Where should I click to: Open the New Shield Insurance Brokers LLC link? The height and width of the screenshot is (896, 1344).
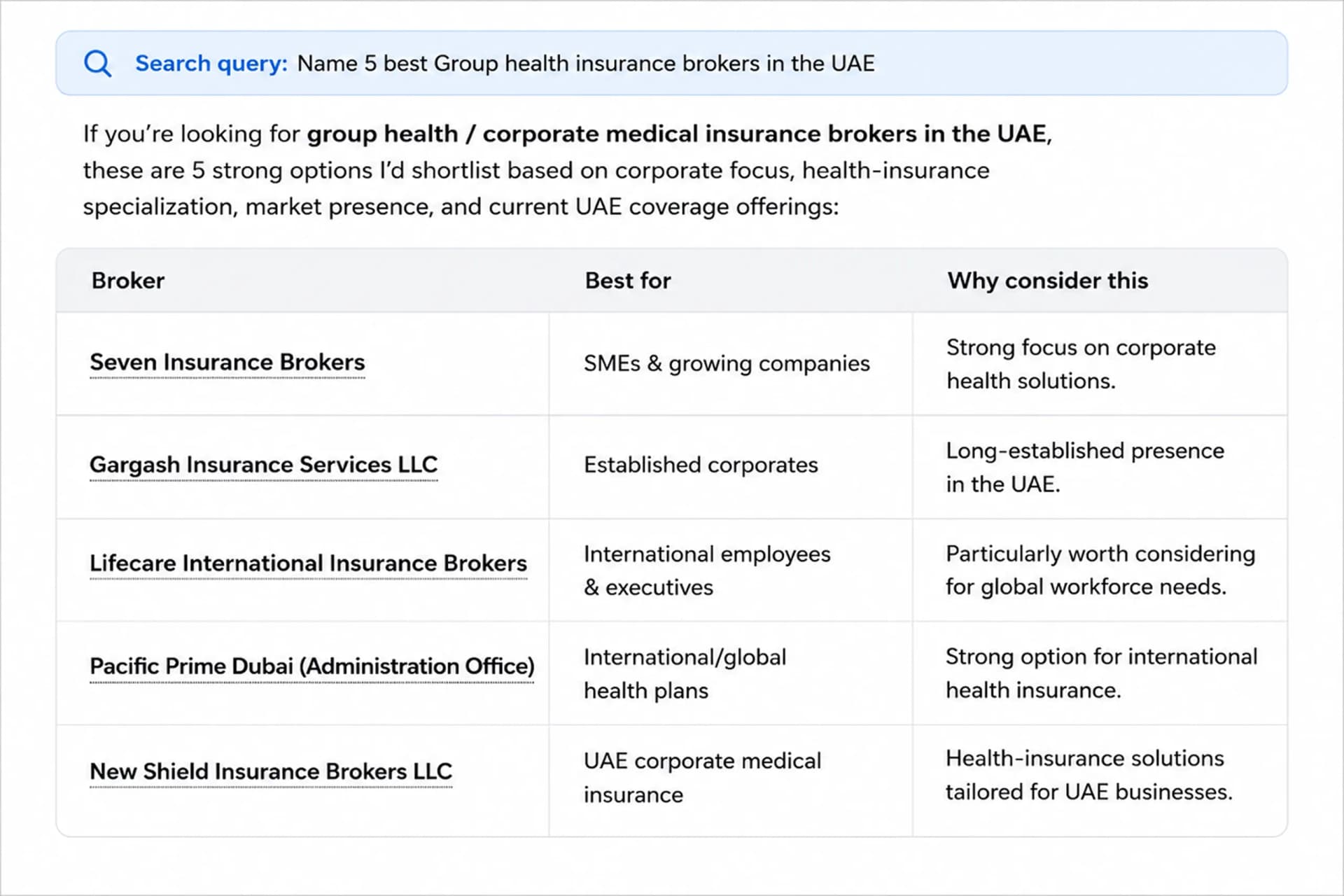[271, 771]
